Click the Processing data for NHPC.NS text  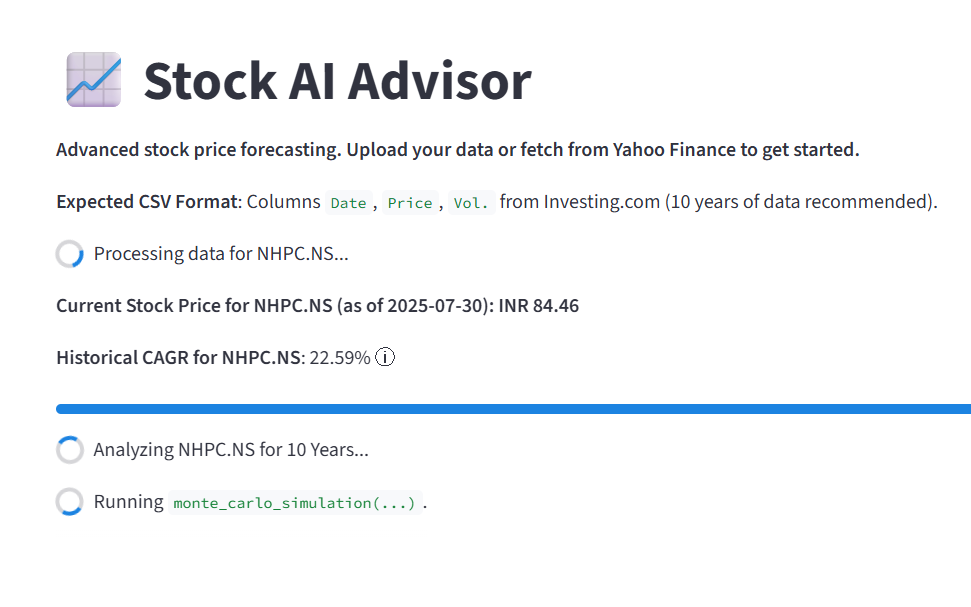pos(221,253)
